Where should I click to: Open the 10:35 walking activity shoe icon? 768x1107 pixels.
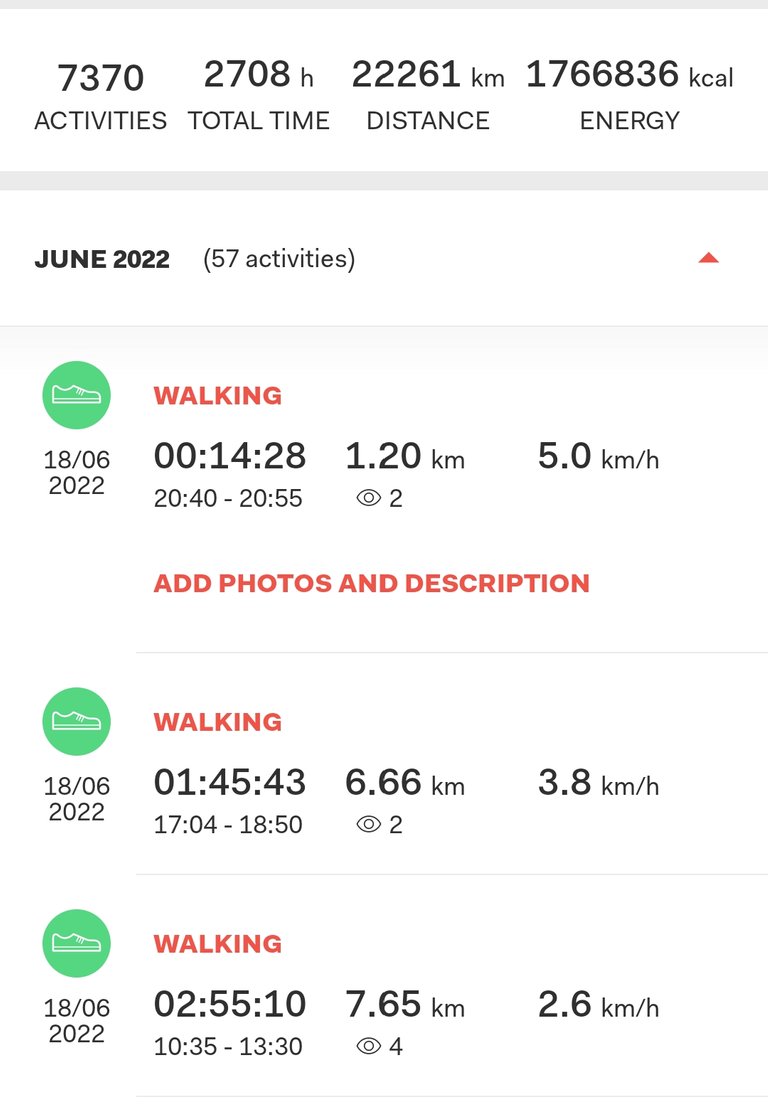76,943
